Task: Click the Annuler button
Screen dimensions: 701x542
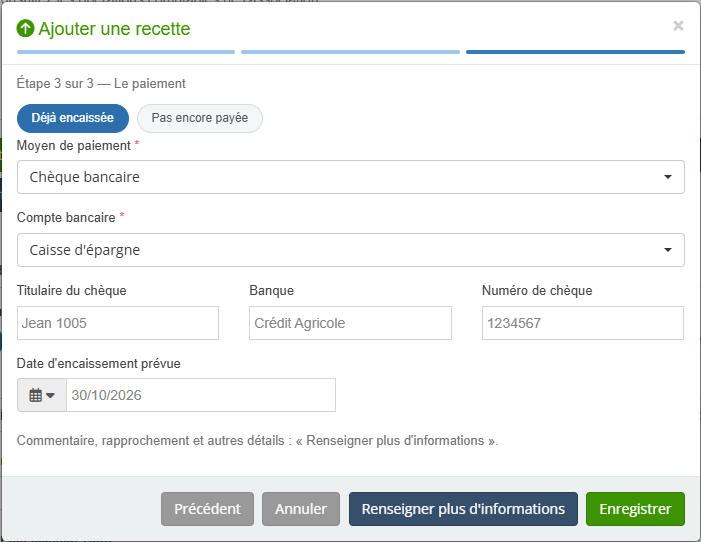Action: coord(301,509)
